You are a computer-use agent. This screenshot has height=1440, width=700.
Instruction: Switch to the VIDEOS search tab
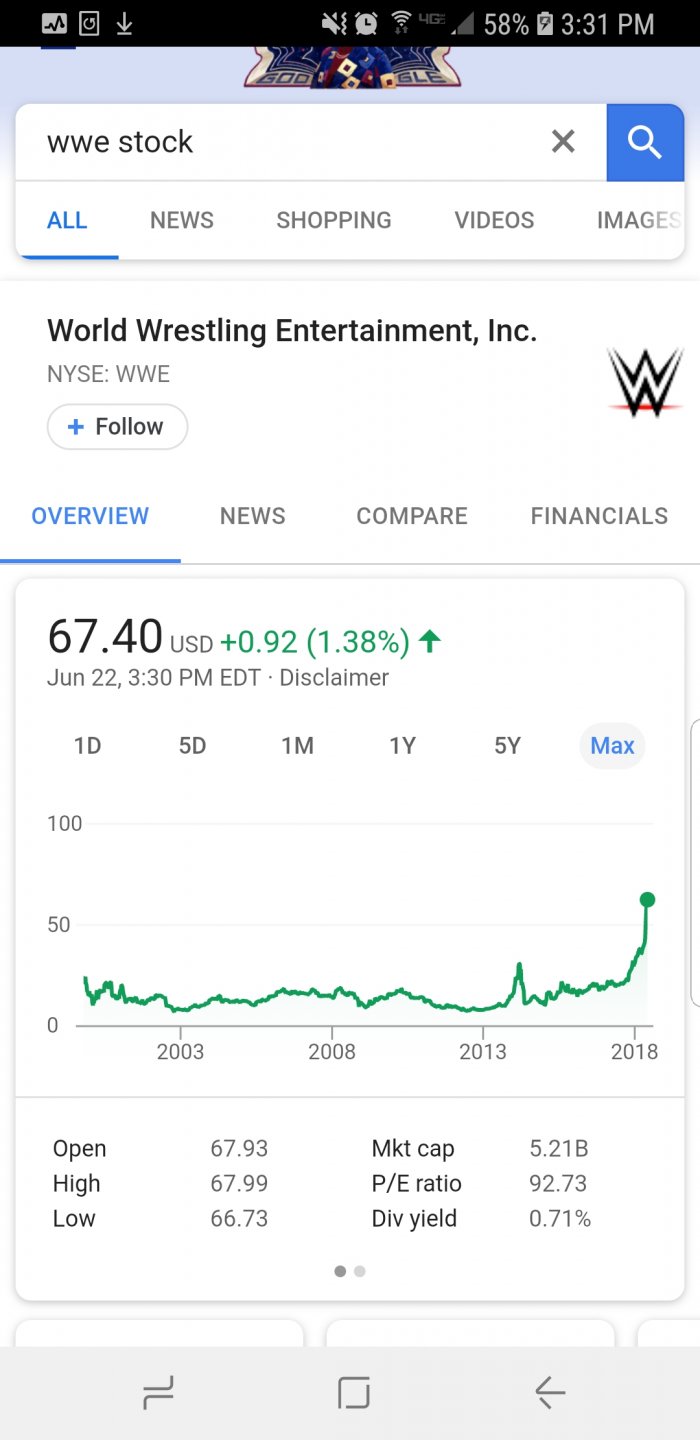494,220
